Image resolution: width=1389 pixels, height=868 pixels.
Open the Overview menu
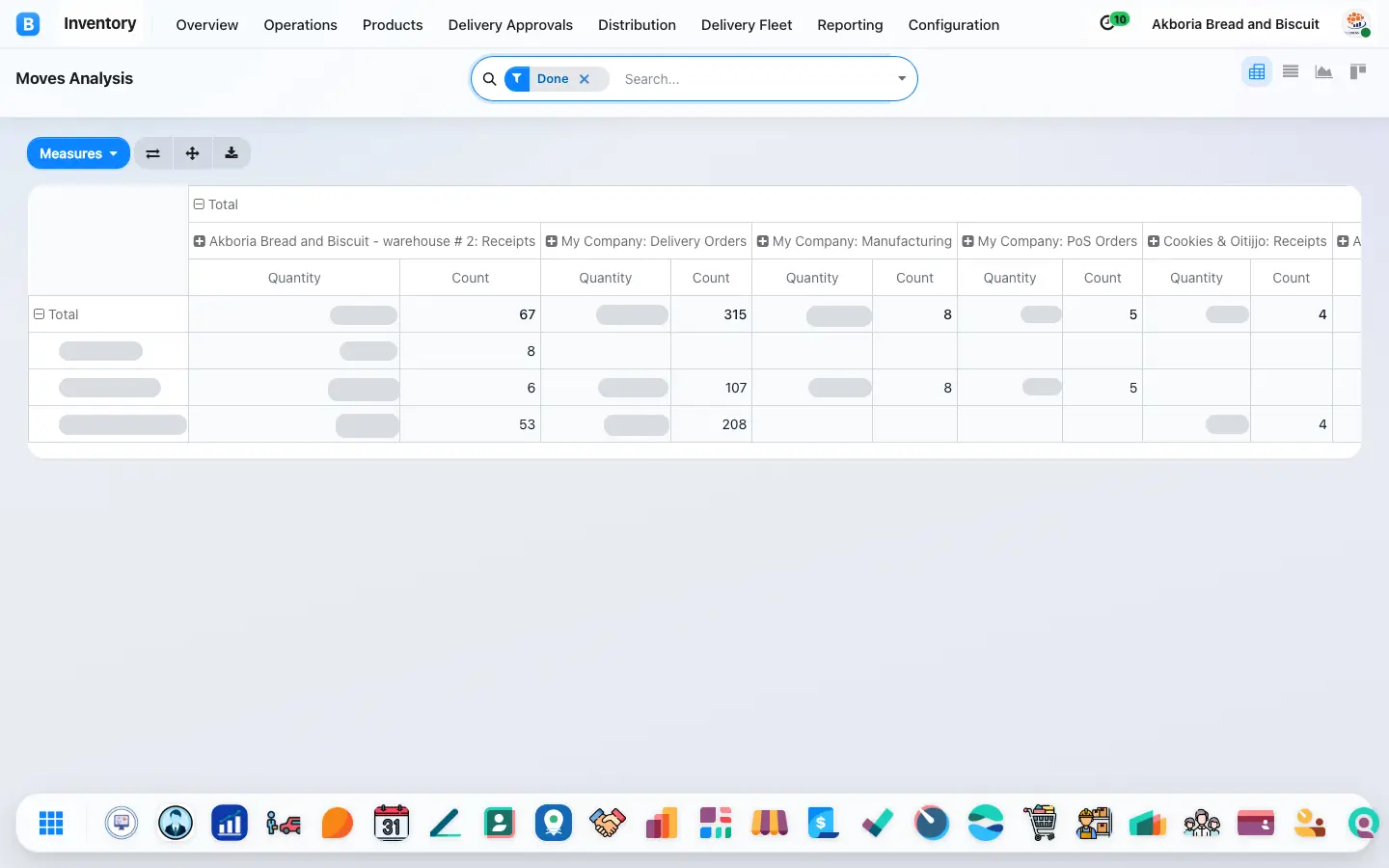click(207, 25)
